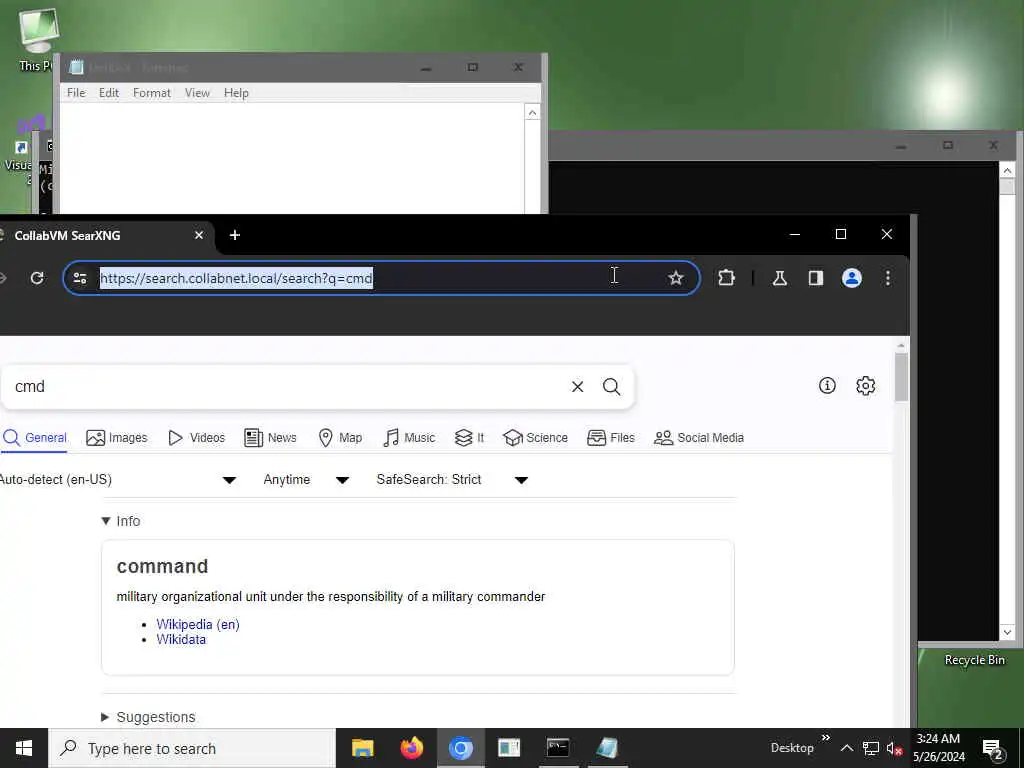
Task: Open Chrome three-dot menu
Action: click(x=888, y=278)
